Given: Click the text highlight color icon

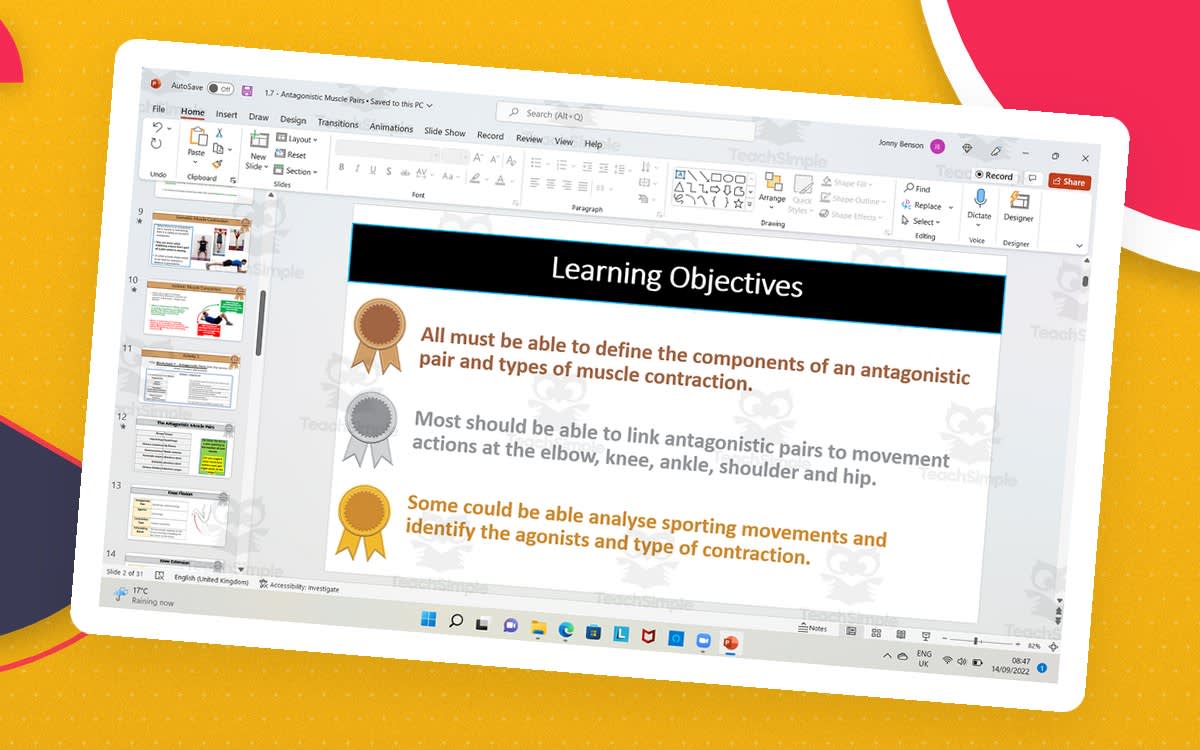Looking at the screenshot, I should [475, 178].
